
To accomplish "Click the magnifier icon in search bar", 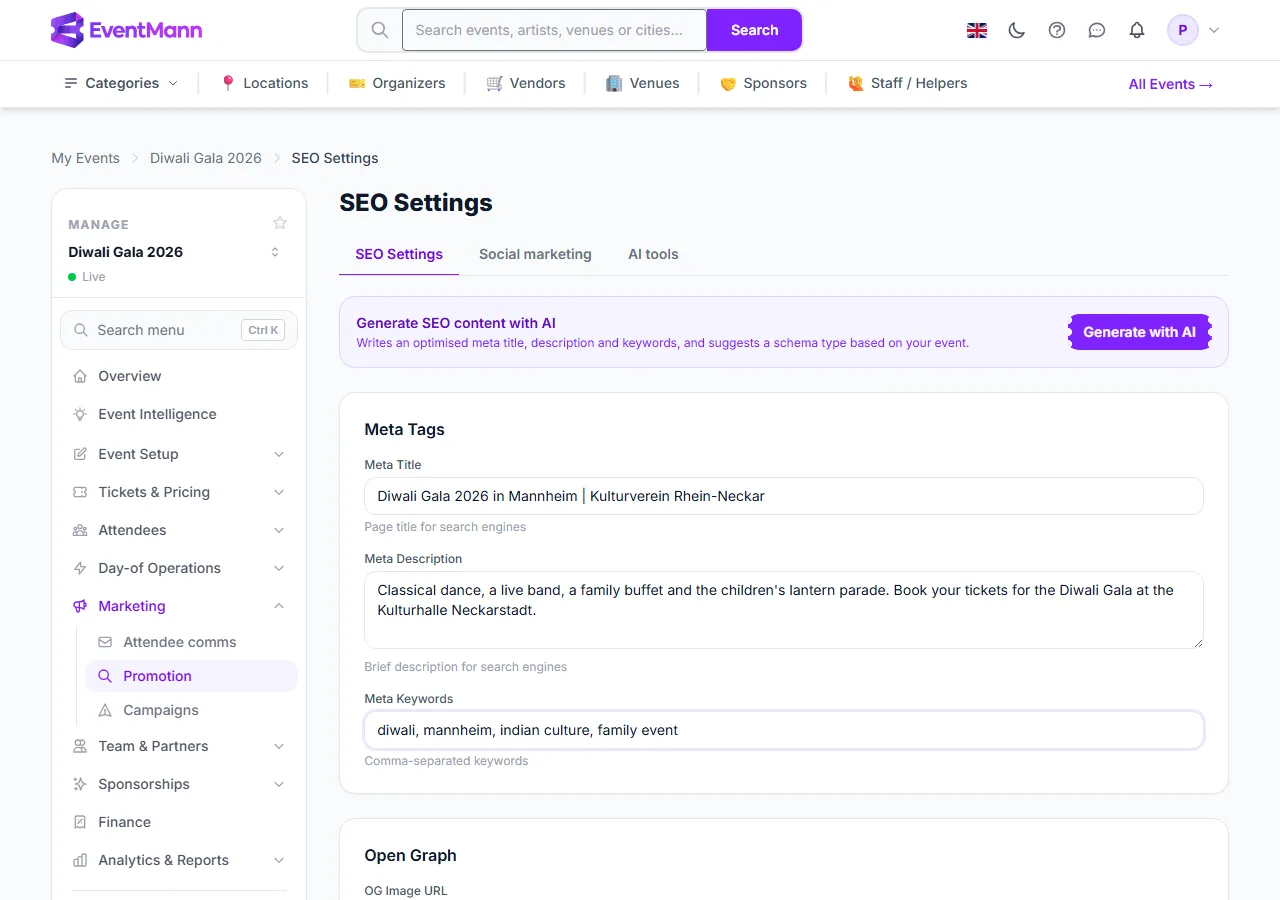I will click(x=380, y=30).
